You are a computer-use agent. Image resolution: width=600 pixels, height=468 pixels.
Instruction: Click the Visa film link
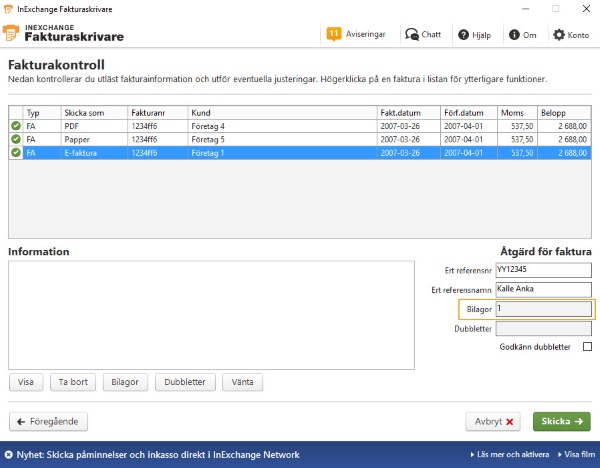tap(577, 455)
